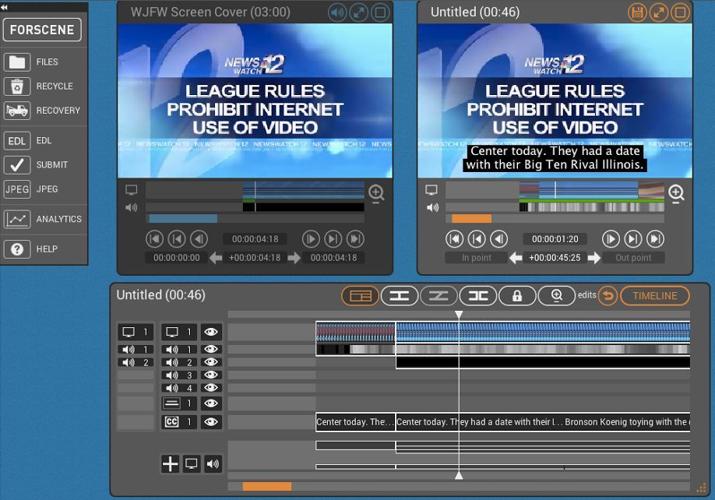Click the orange timeline scrollbar thumb
Image resolution: width=715 pixels, height=500 pixels.
(267, 487)
